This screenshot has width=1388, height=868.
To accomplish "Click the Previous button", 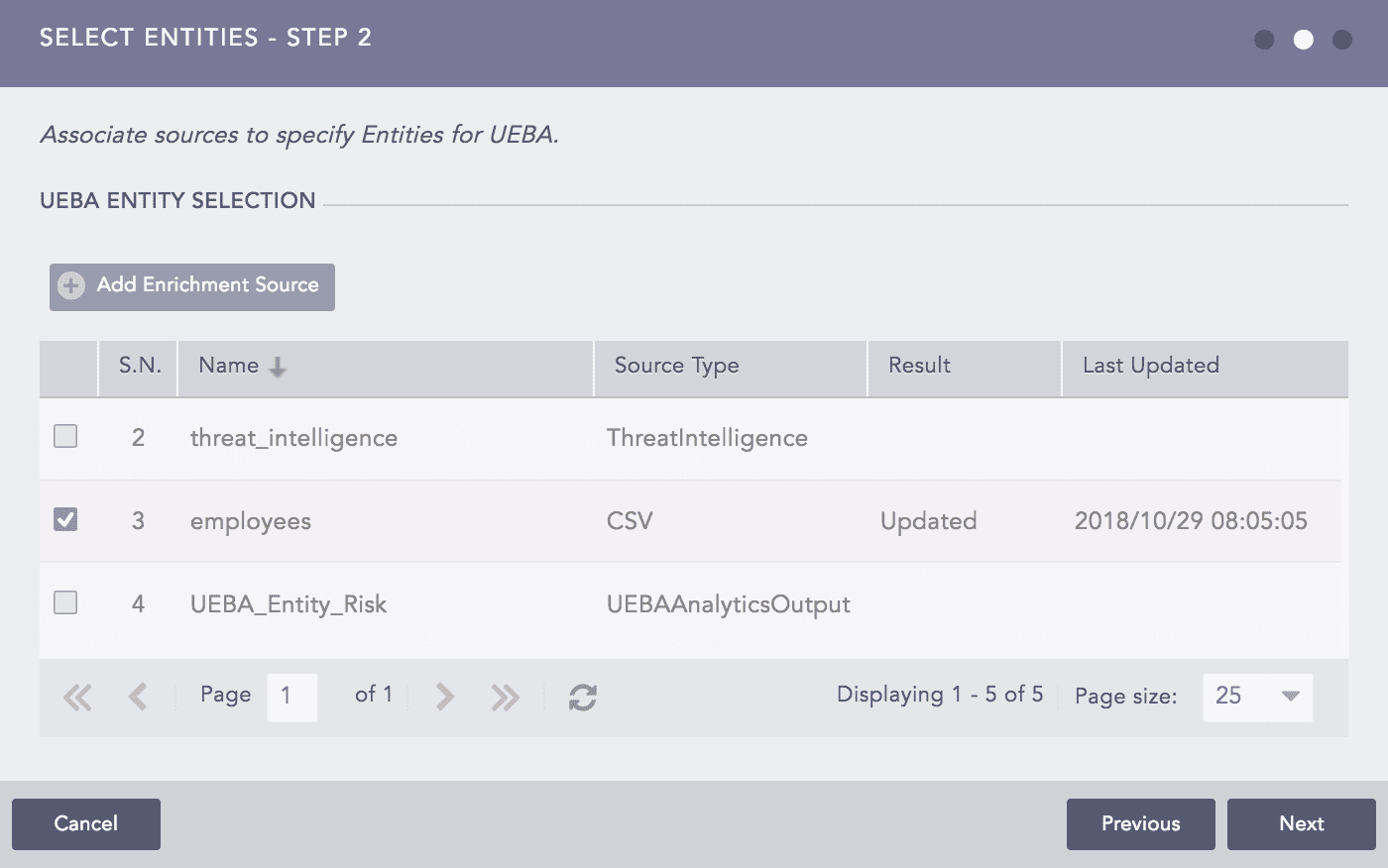I will [x=1140, y=823].
